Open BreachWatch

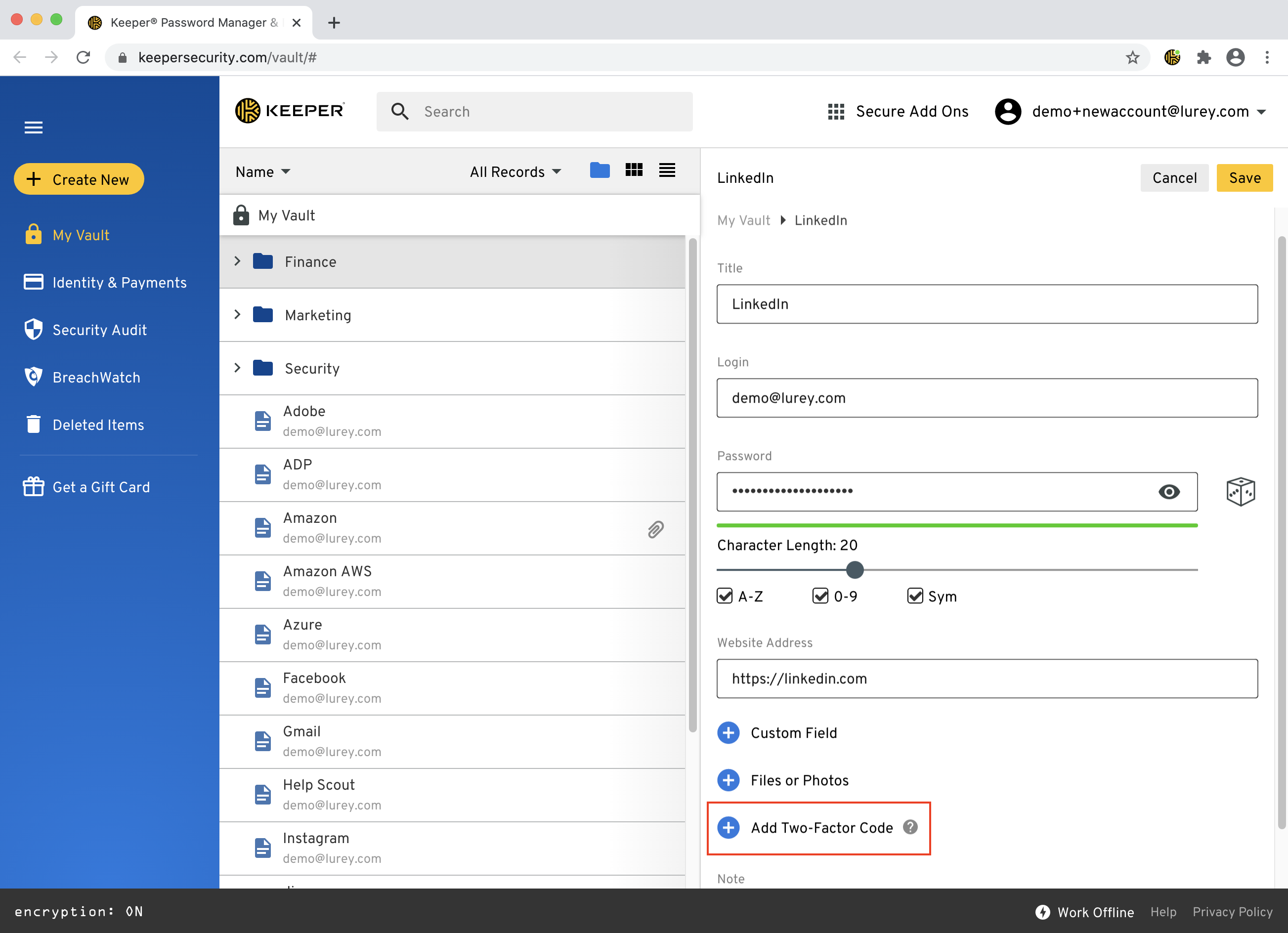tap(82, 377)
